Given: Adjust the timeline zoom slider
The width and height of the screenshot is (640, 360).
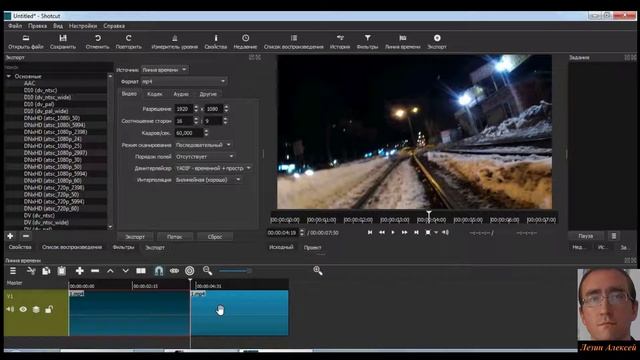Looking at the screenshot, I should [x=235, y=271].
